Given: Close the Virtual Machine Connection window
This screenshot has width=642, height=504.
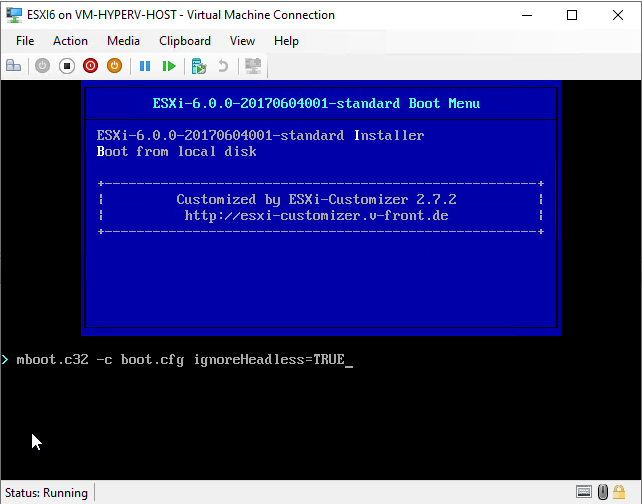Looking at the screenshot, I should coord(618,15).
